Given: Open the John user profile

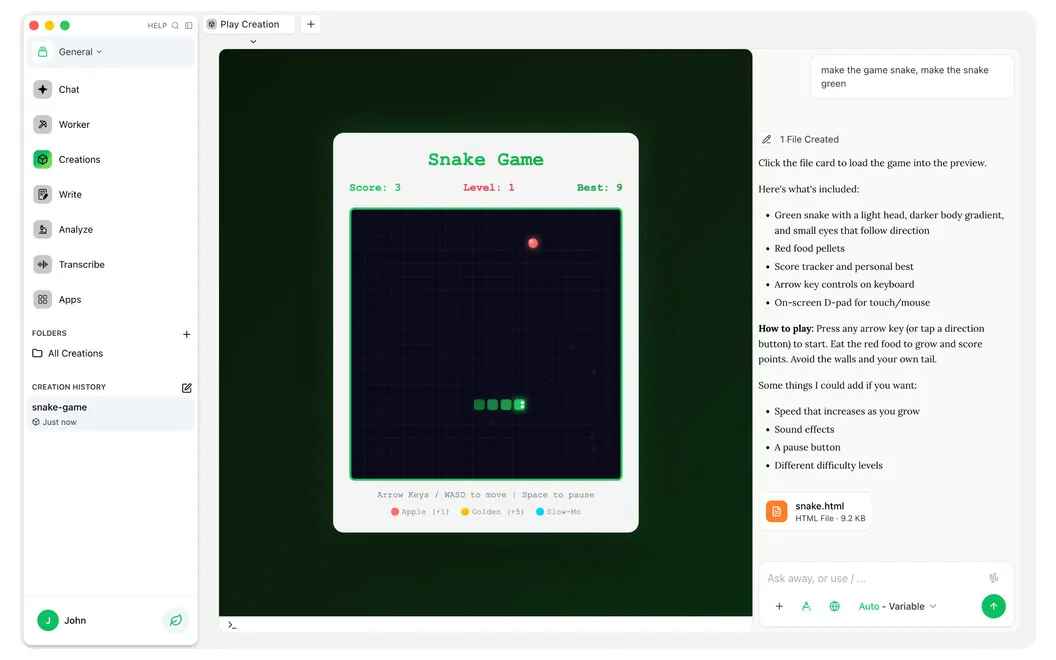Looking at the screenshot, I should (62, 620).
